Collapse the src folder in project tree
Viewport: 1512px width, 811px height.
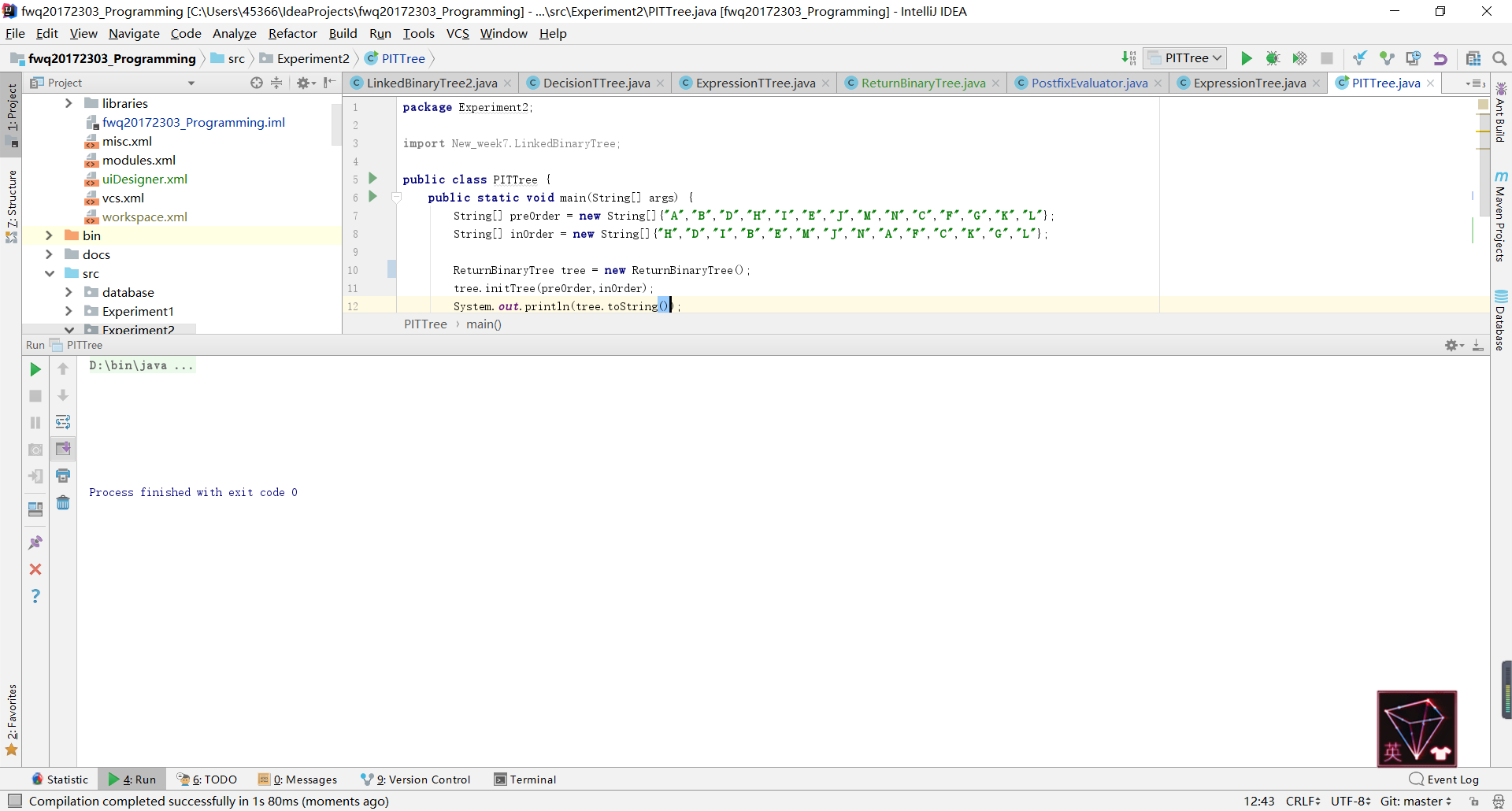49,273
